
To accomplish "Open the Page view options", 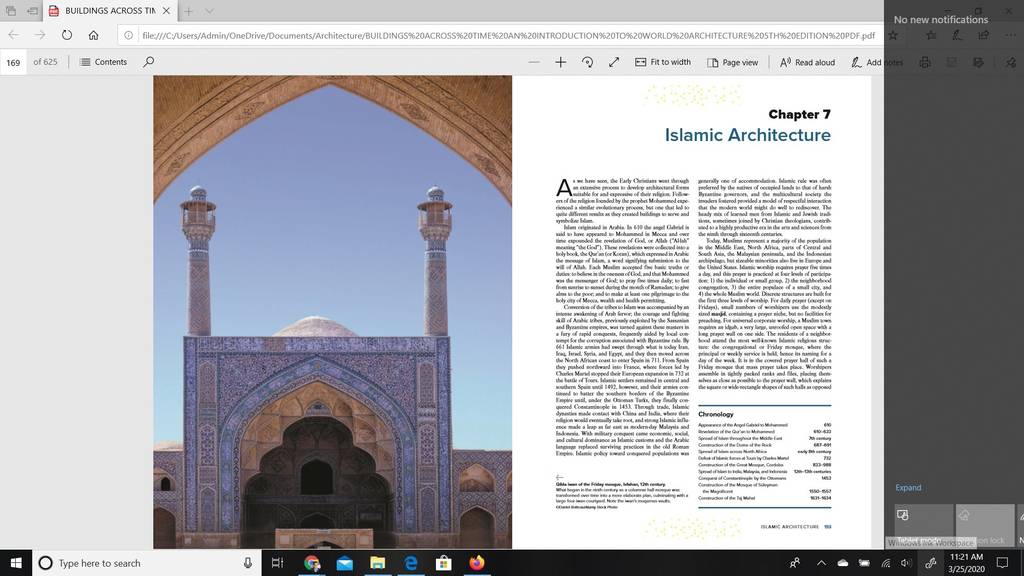I will point(733,62).
